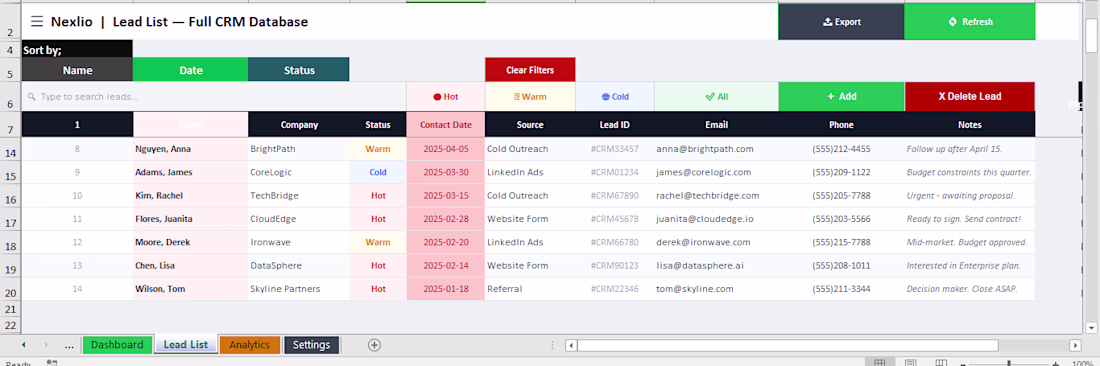The height and width of the screenshot is (366, 1100).
Task: Click phone (555)211-3344
Action: pos(841,289)
